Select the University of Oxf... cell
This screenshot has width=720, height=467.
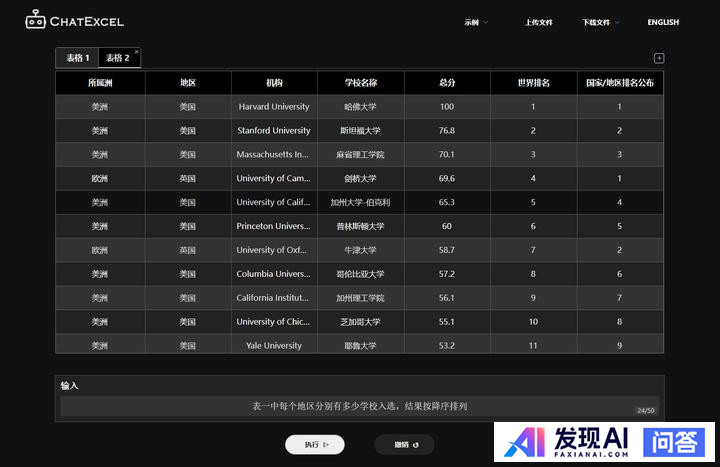tap(274, 250)
